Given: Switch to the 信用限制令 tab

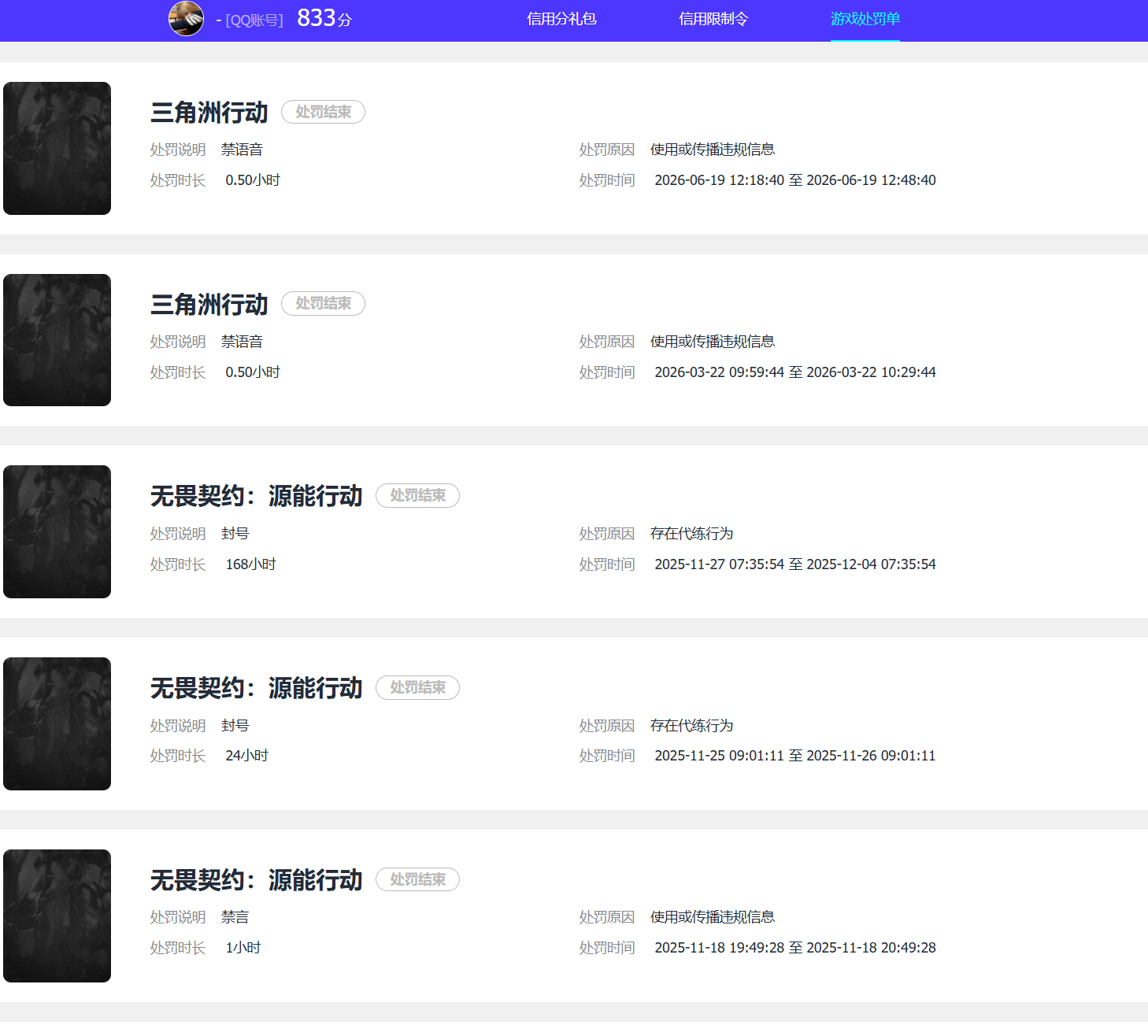Looking at the screenshot, I should (x=713, y=19).
